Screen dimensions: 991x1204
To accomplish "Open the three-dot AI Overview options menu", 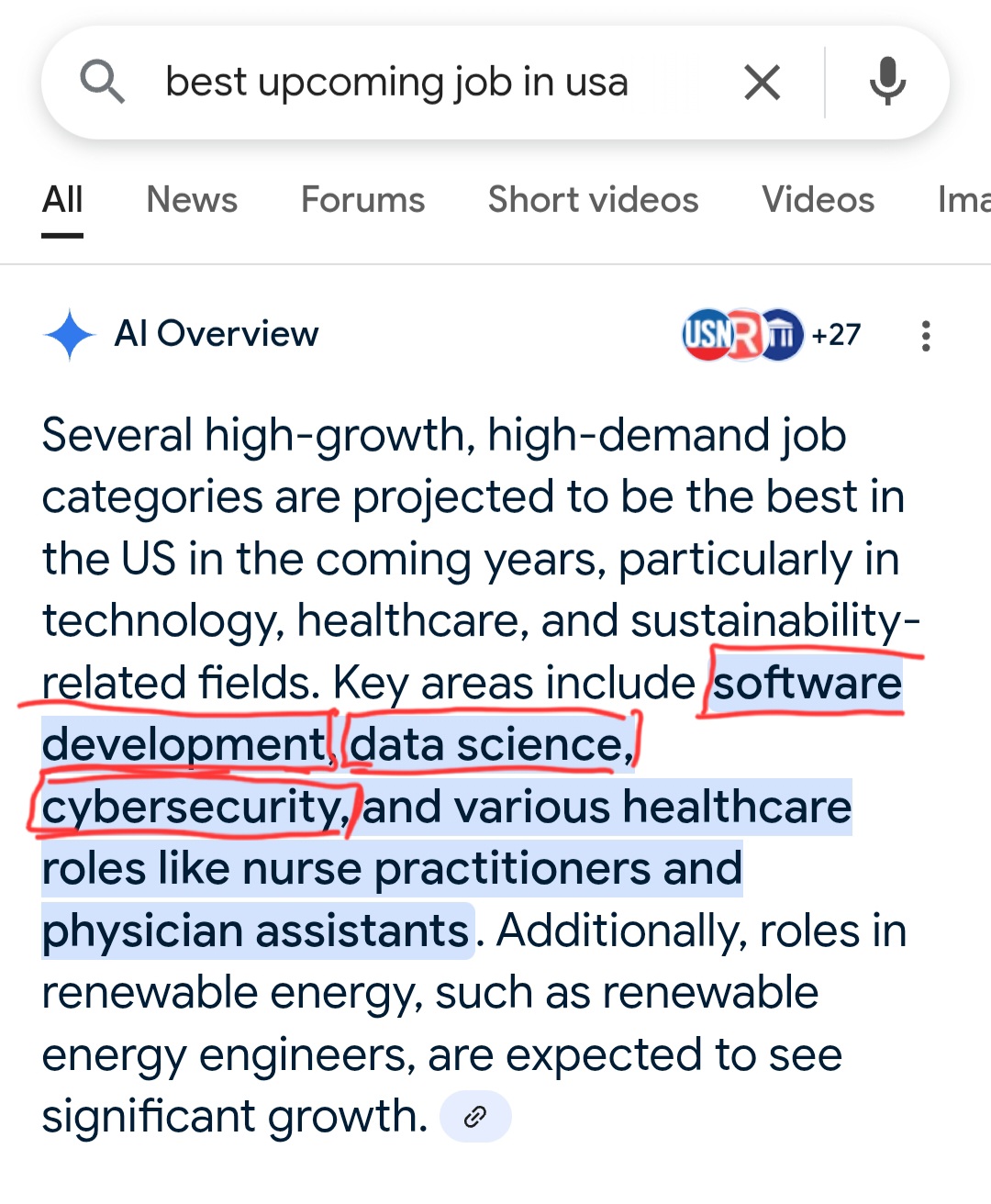I will click(926, 336).
